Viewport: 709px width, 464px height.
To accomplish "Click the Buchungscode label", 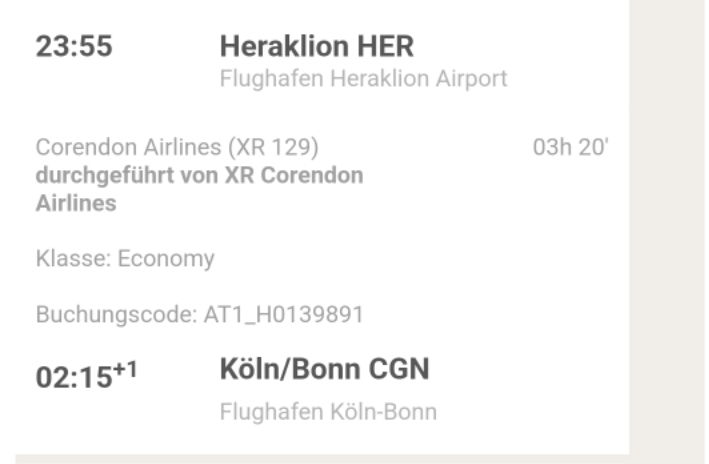I will [117, 315].
